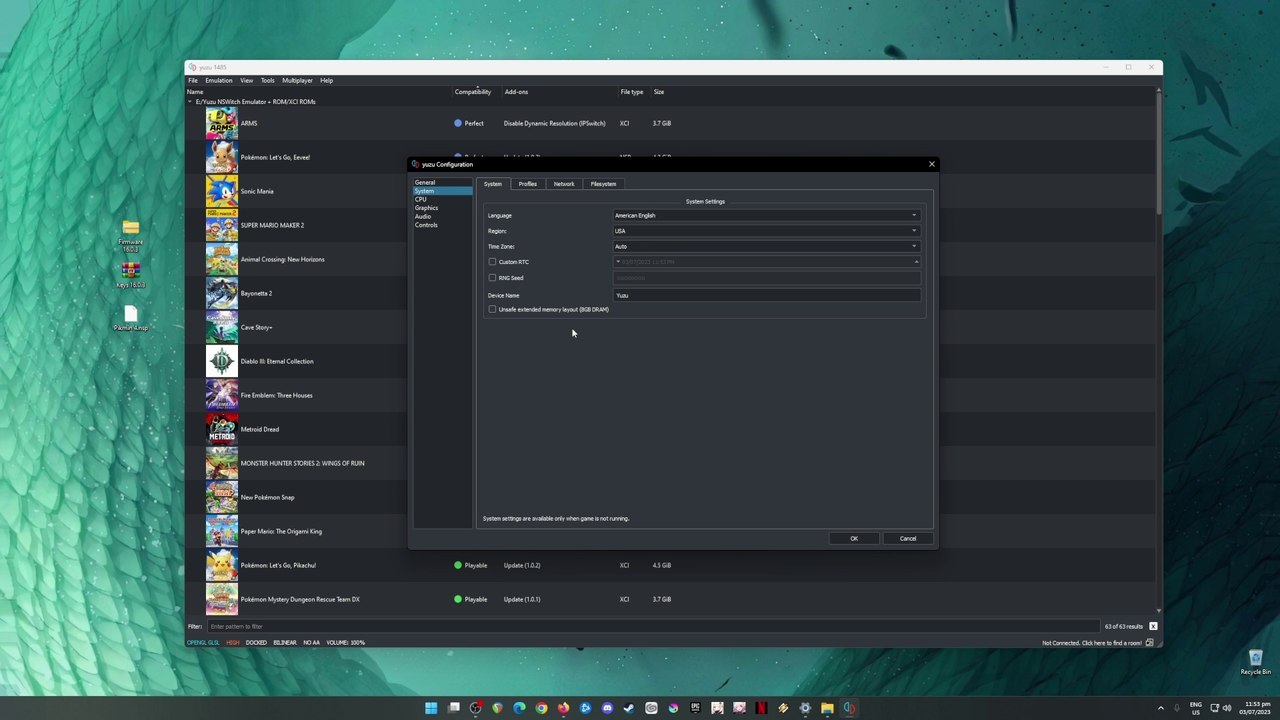
Task: Switch to the Network tab
Action: tap(564, 184)
